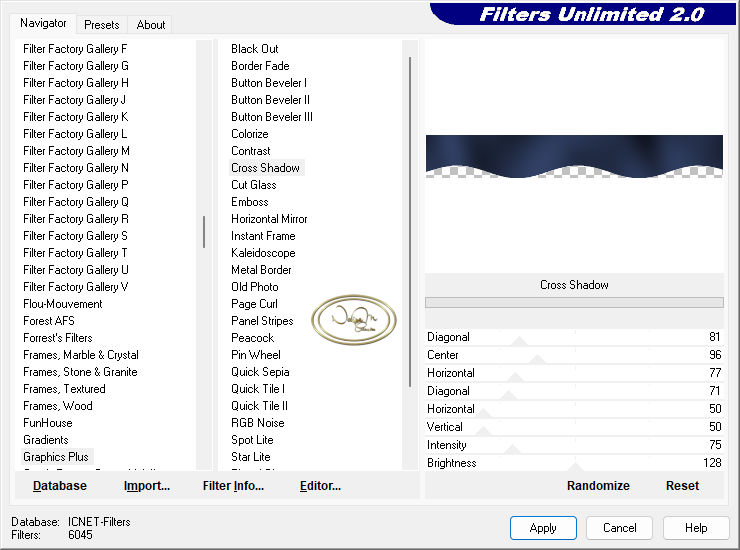Image resolution: width=740 pixels, height=550 pixels.
Task: Open the Help button
Action: pyautogui.click(x=696, y=528)
